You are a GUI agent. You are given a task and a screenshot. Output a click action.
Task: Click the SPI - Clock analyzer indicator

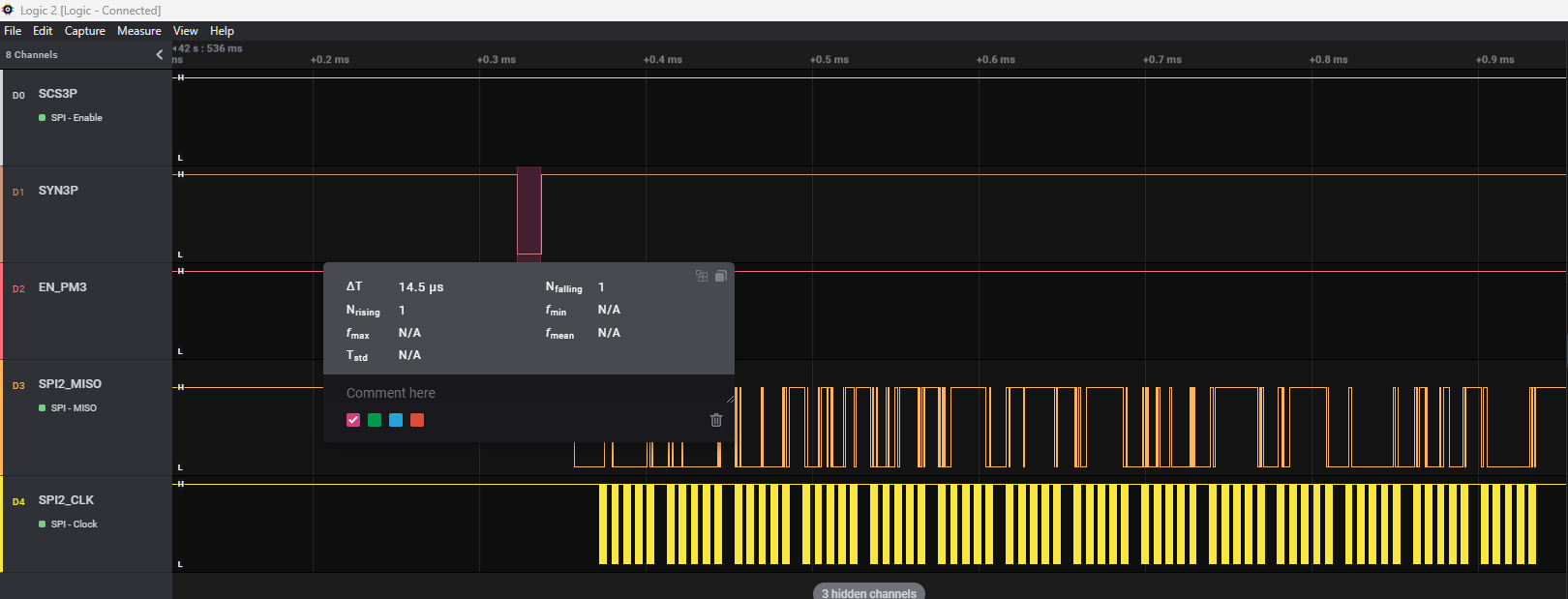43,524
